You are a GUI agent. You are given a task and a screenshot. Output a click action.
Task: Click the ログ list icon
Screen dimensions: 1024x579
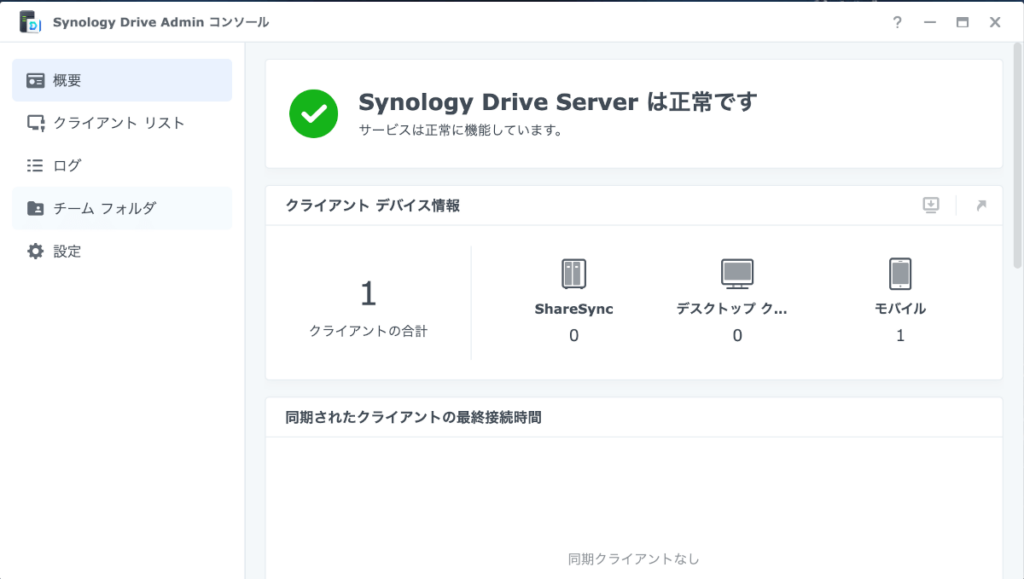(35, 165)
